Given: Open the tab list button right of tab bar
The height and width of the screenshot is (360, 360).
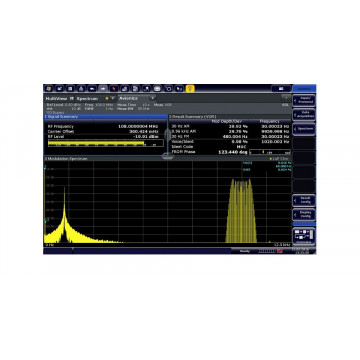Looking at the screenshot, I should coord(286,98).
